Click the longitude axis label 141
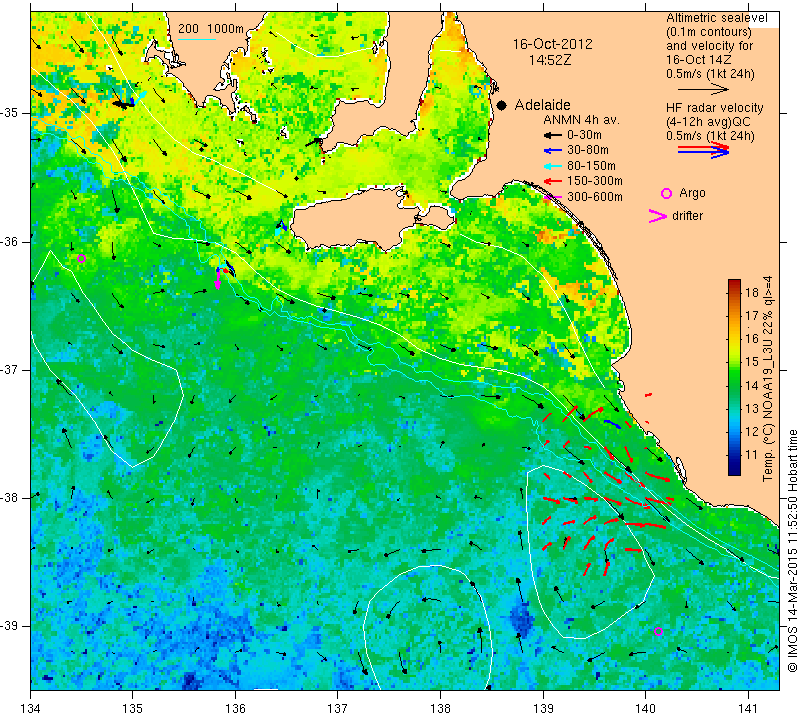Image resolution: width=800 pixels, height=720 pixels. [x=748, y=709]
